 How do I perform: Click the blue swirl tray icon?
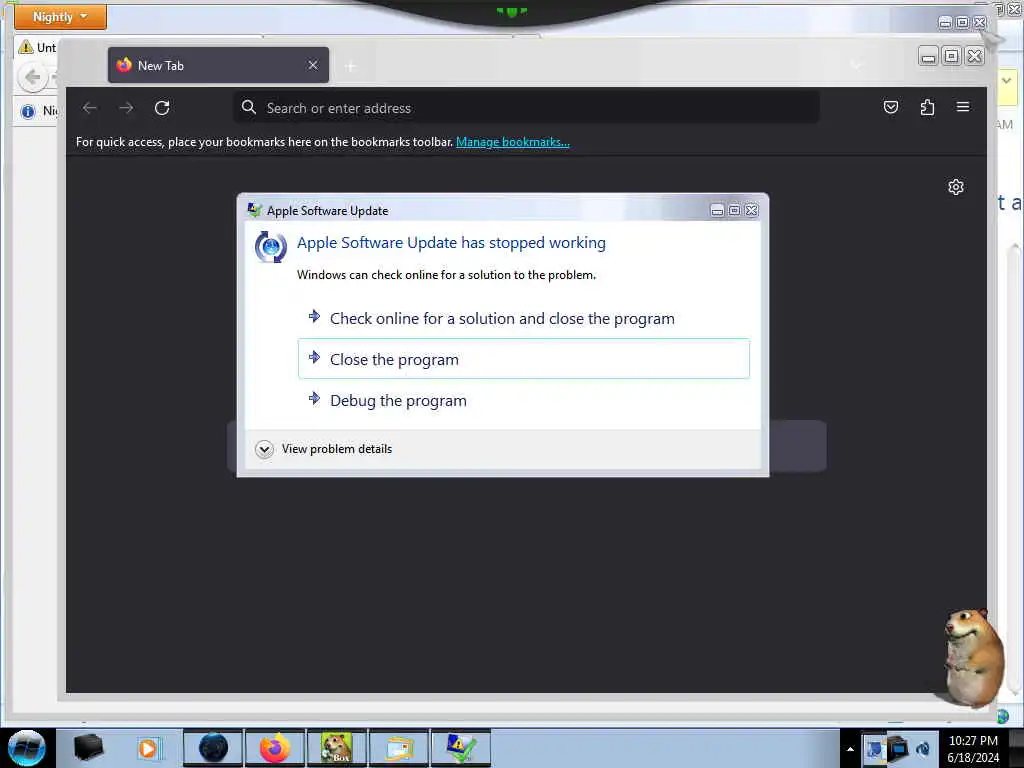click(x=923, y=748)
